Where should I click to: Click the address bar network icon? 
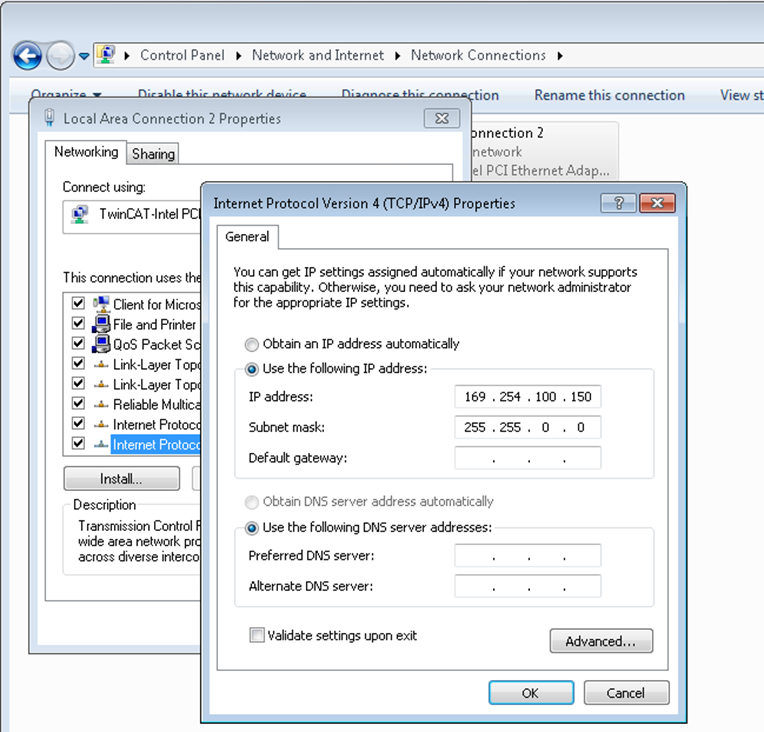(x=106, y=55)
